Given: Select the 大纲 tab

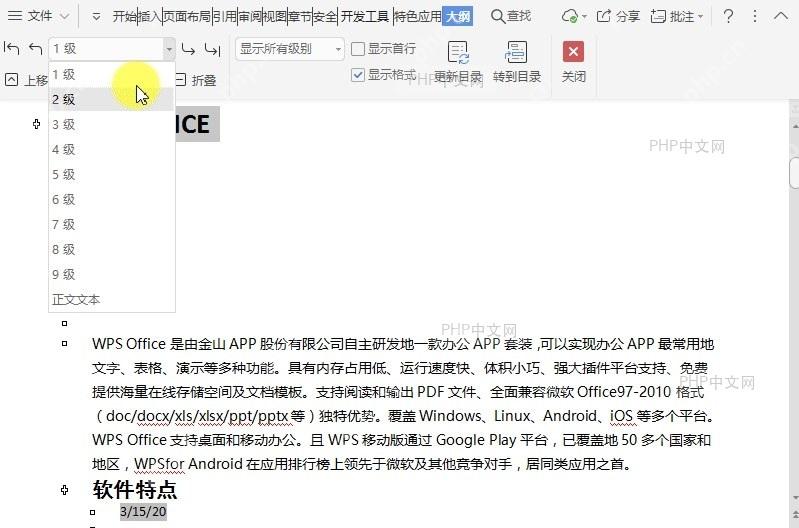Looking at the screenshot, I should tap(458, 16).
